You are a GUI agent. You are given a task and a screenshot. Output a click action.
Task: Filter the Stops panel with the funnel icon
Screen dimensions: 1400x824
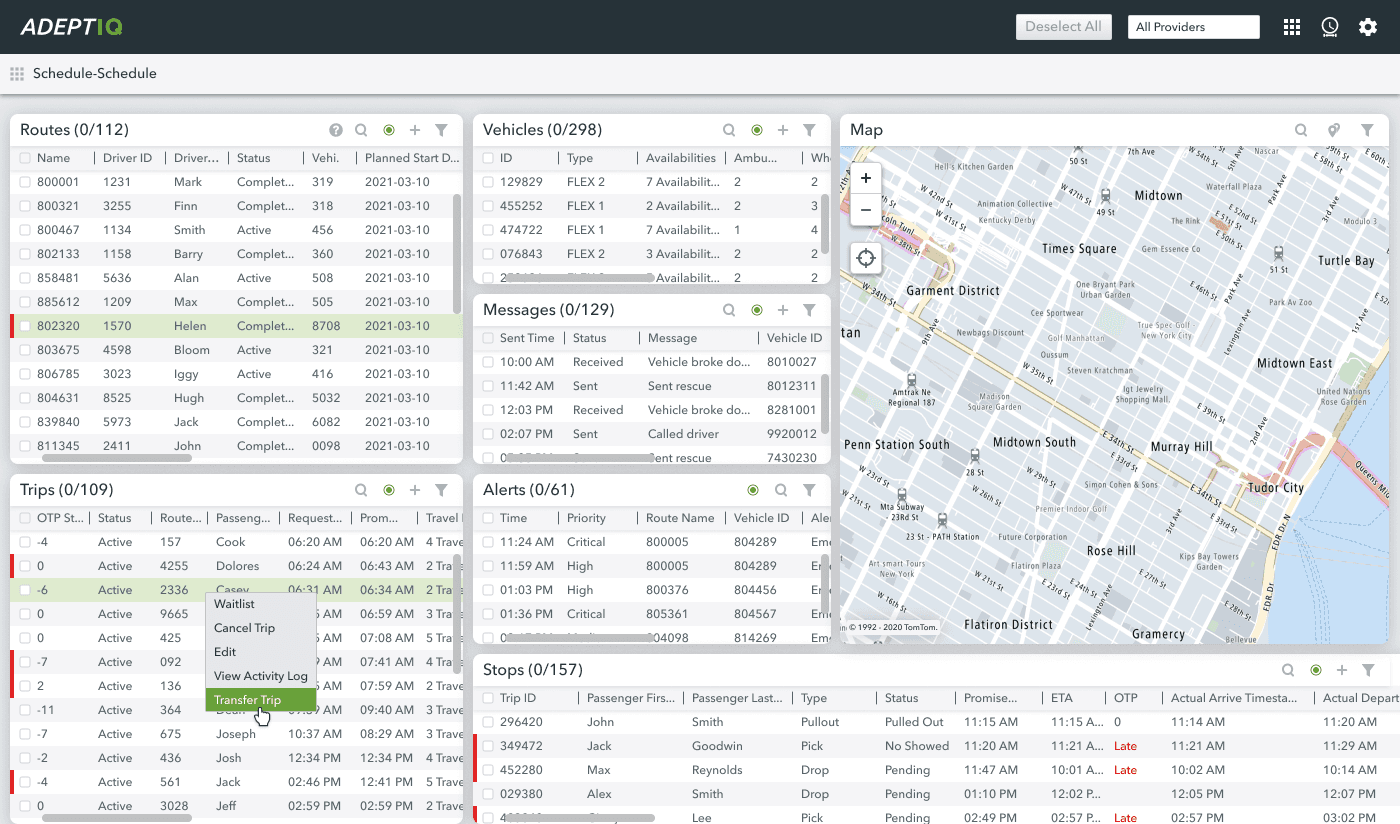[1369, 670]
